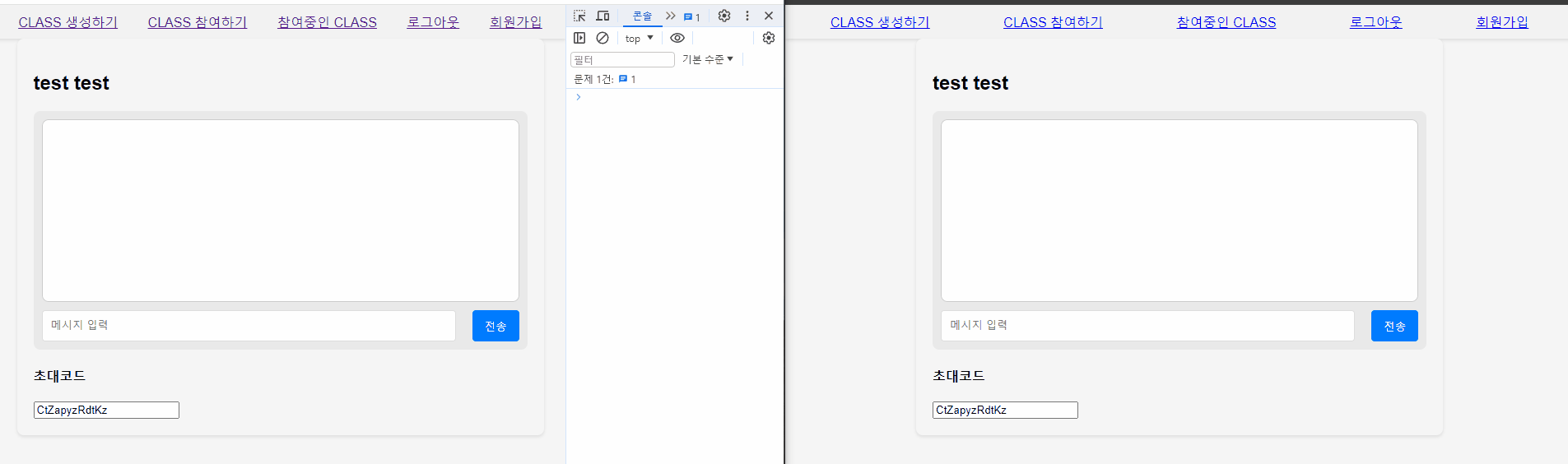The width and height of the screenshot is (1568, 464).
Task: Focus the 필터 input in console
Action: click(x=622, y=59)
